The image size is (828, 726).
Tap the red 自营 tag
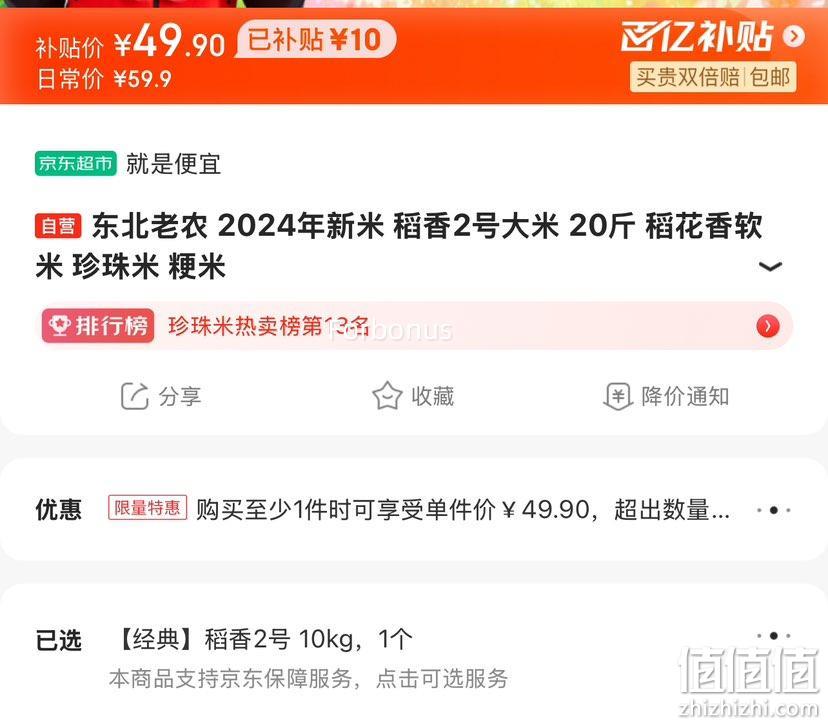tap(58, 225)
